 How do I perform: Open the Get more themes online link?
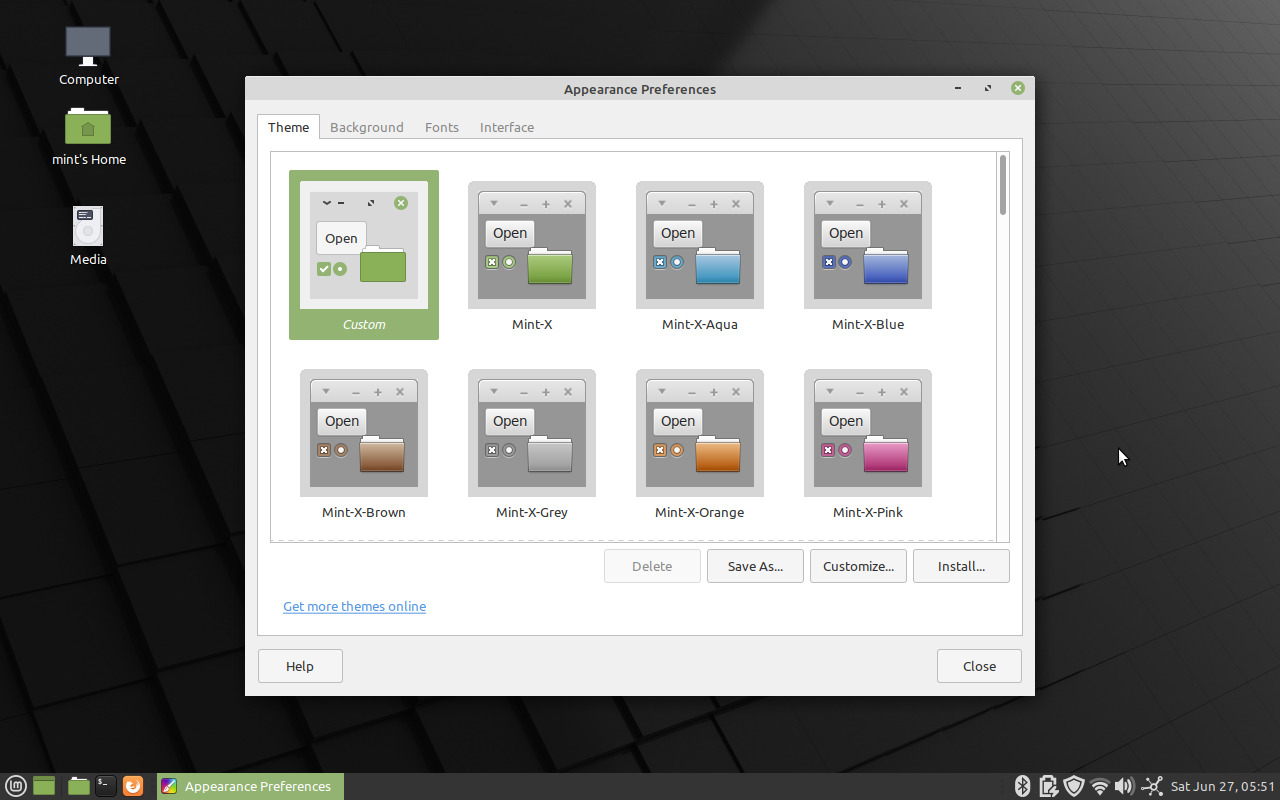point(354,606)
